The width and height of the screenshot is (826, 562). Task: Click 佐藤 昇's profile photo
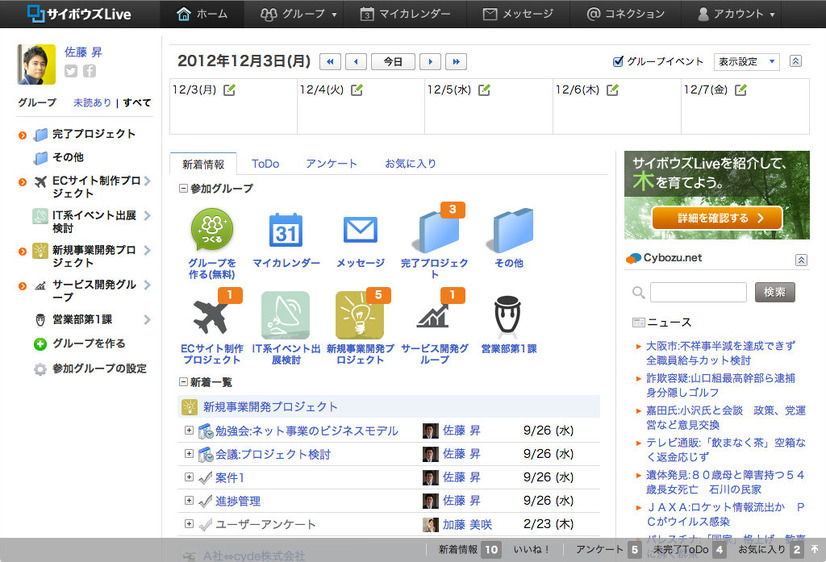pyautogui.click(x=36, y=64)
